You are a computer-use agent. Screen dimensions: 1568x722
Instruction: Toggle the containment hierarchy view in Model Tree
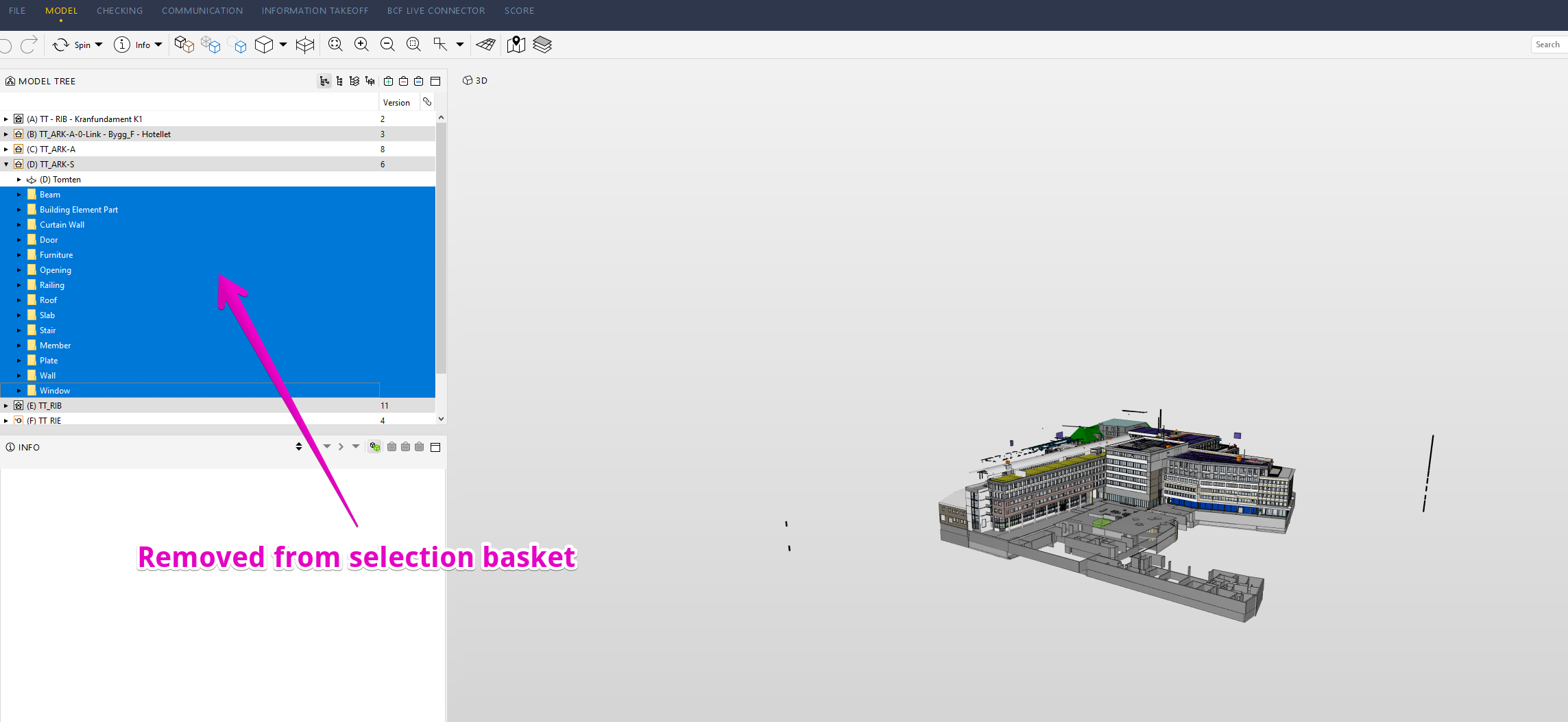324,82
